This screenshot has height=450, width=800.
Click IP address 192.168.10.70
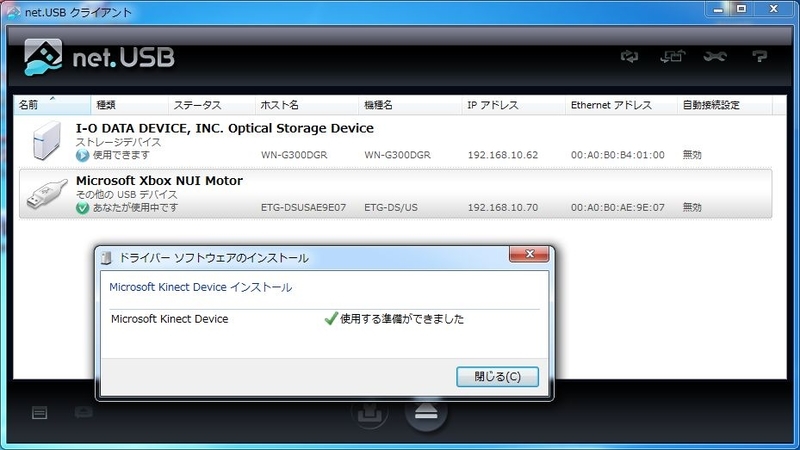(503, 208)
